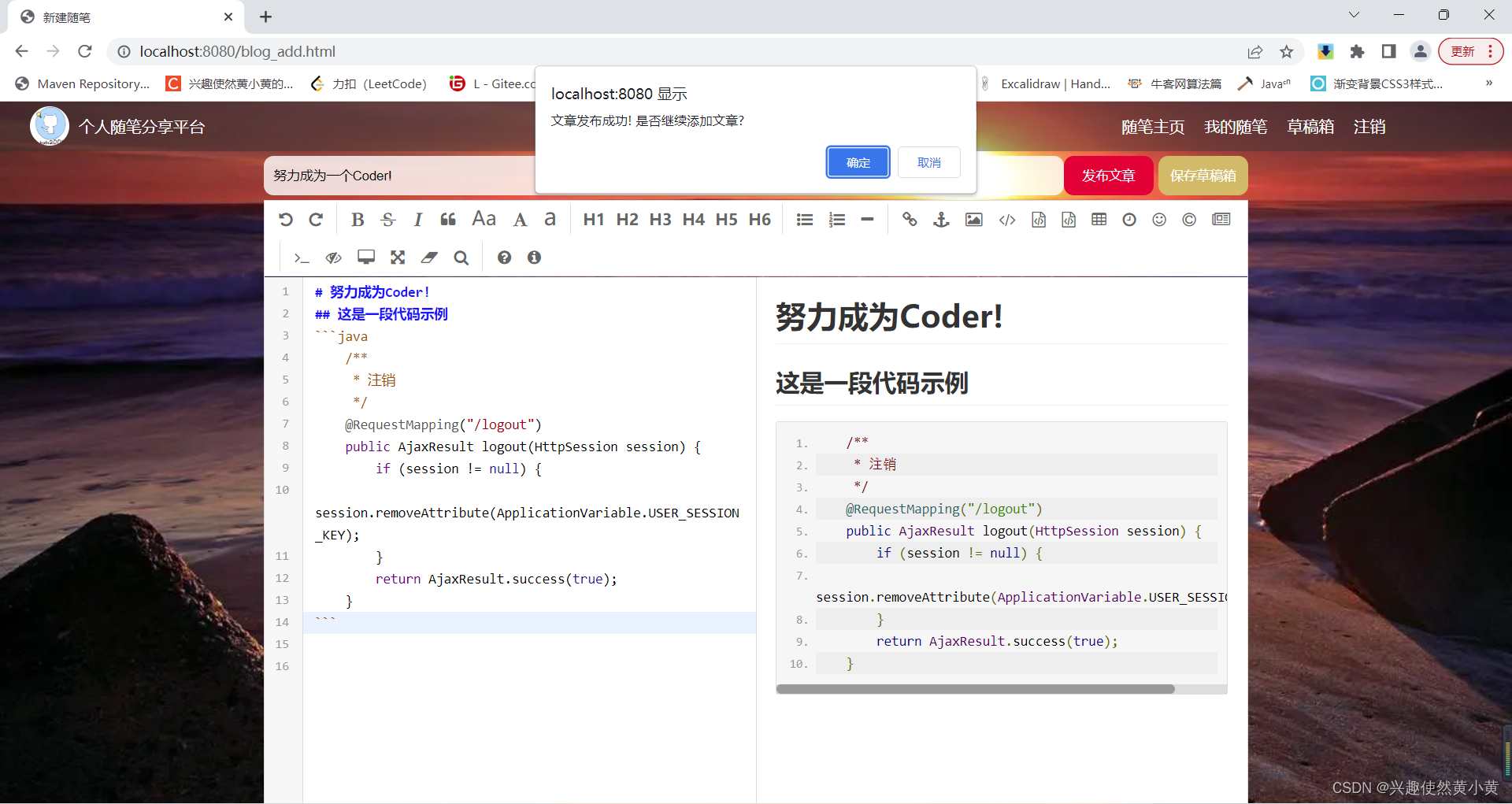Click 注销 logout link
The width and height of the screenshot is (1512, 804).
(1369, 127)
